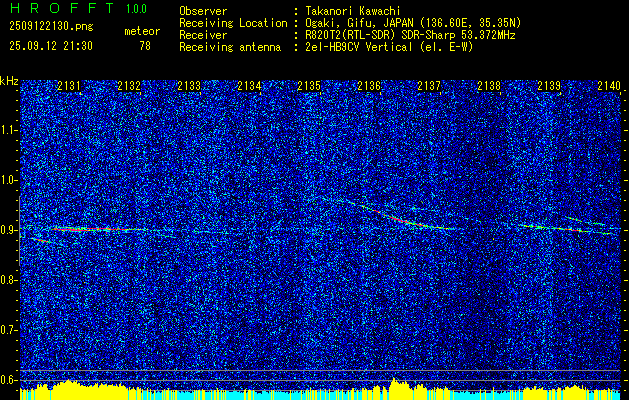Click frequency axis label 1.0
629x400 pixels.
(x=9, y=180)
